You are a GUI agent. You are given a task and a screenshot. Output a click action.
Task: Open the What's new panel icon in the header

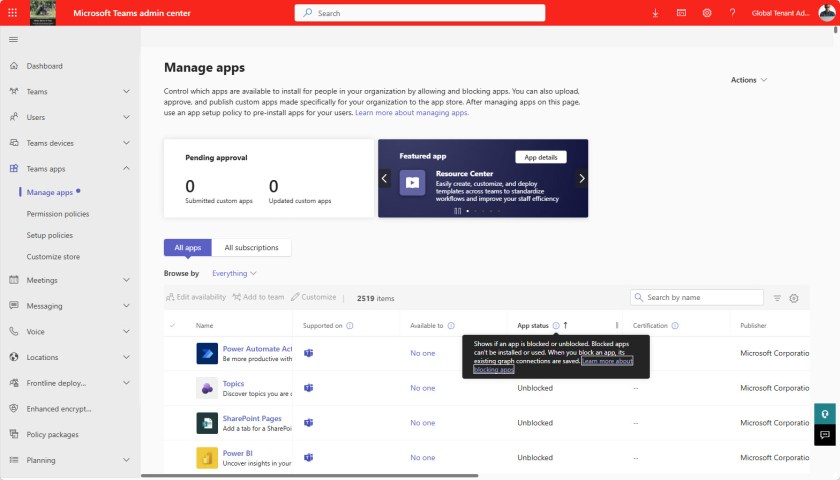click(681, 13)
